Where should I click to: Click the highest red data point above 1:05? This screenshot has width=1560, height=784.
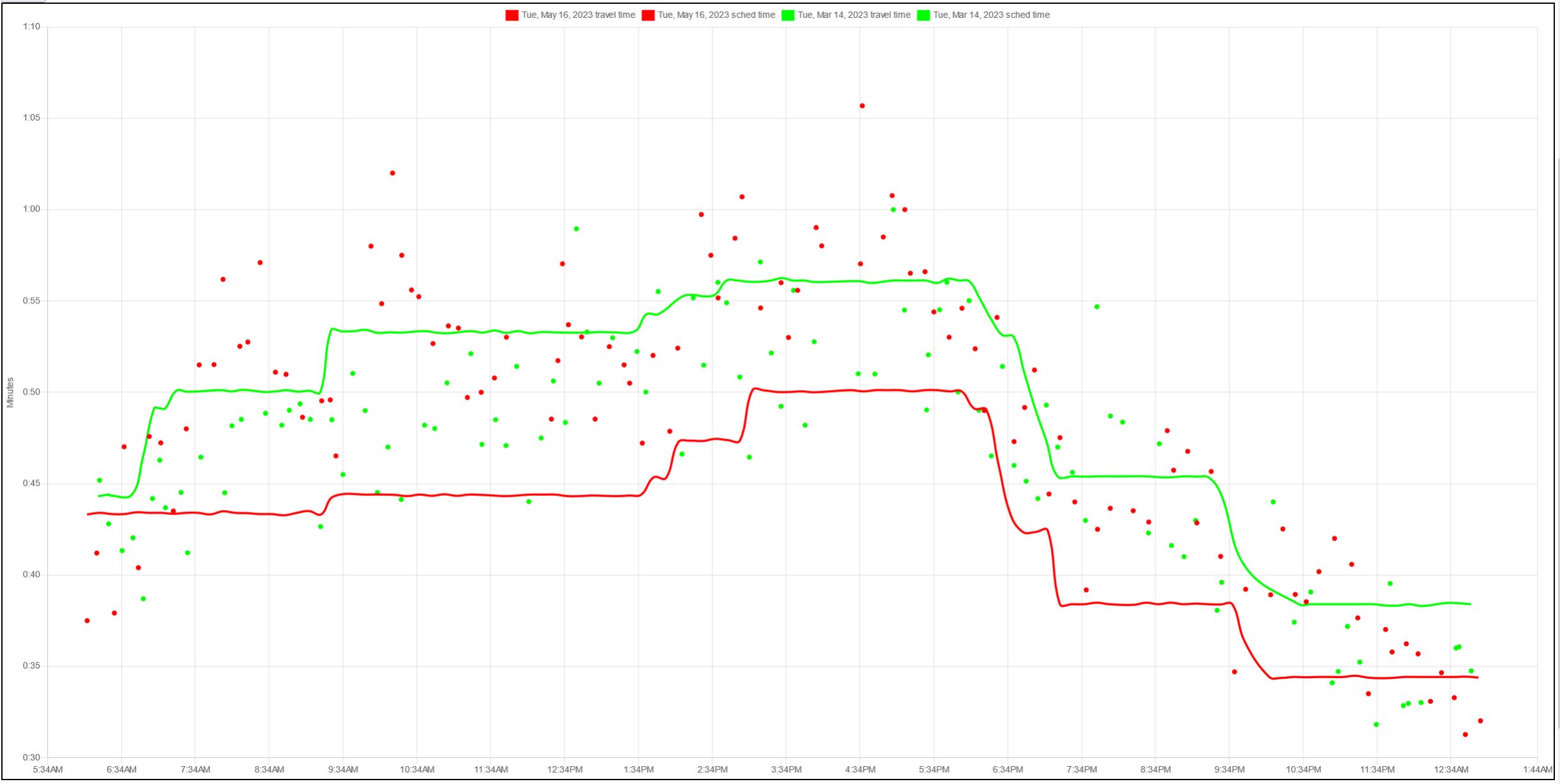pyautogui.click(x=862, y=106)
